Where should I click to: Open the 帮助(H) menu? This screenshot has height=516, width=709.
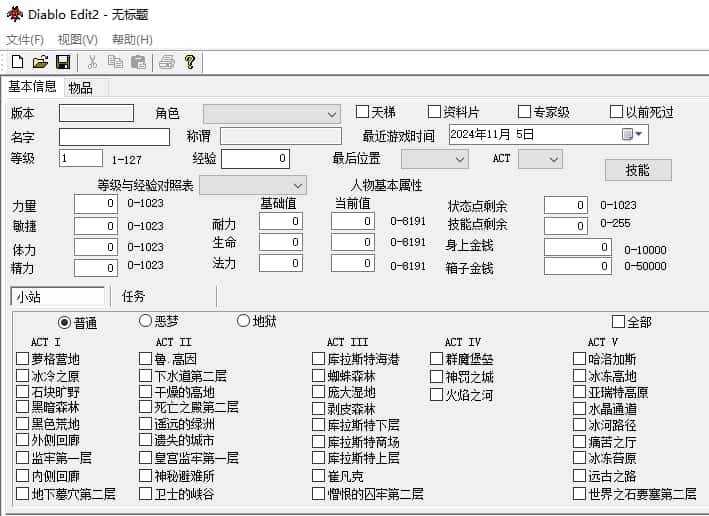(132, 40)
